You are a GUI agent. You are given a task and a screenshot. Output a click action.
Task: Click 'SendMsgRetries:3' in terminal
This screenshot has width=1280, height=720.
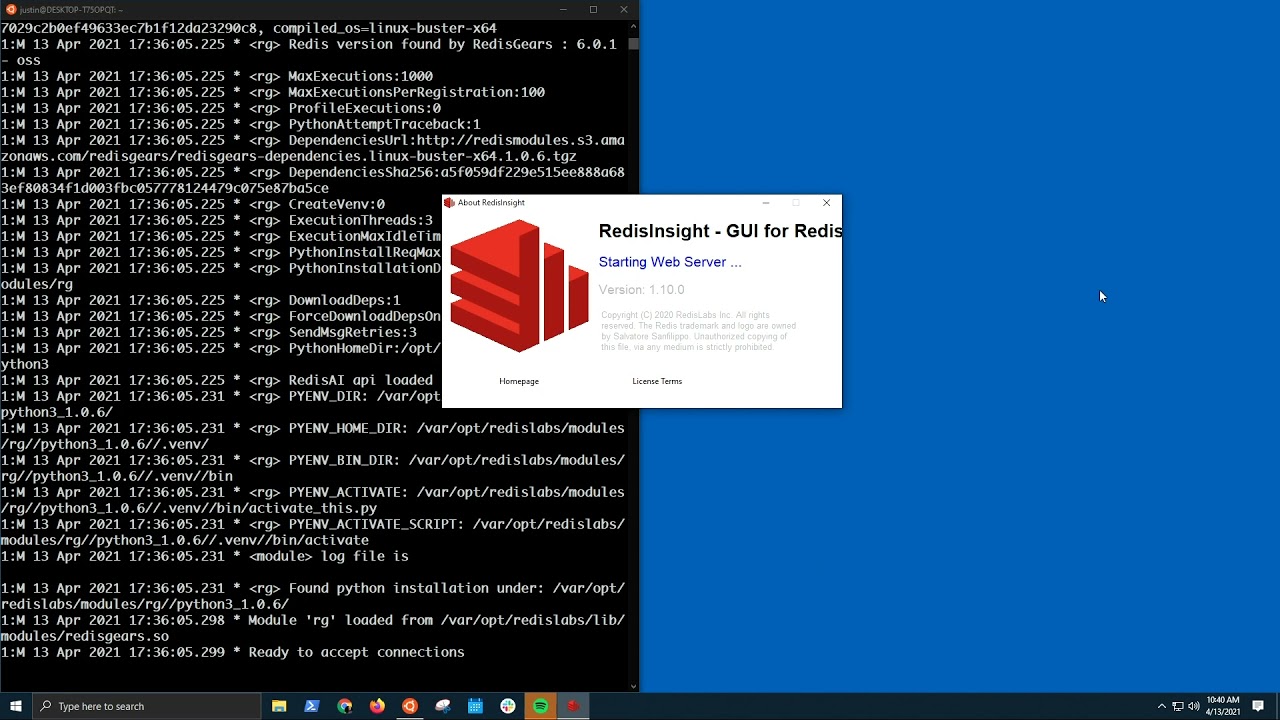(x=352, y=332)
